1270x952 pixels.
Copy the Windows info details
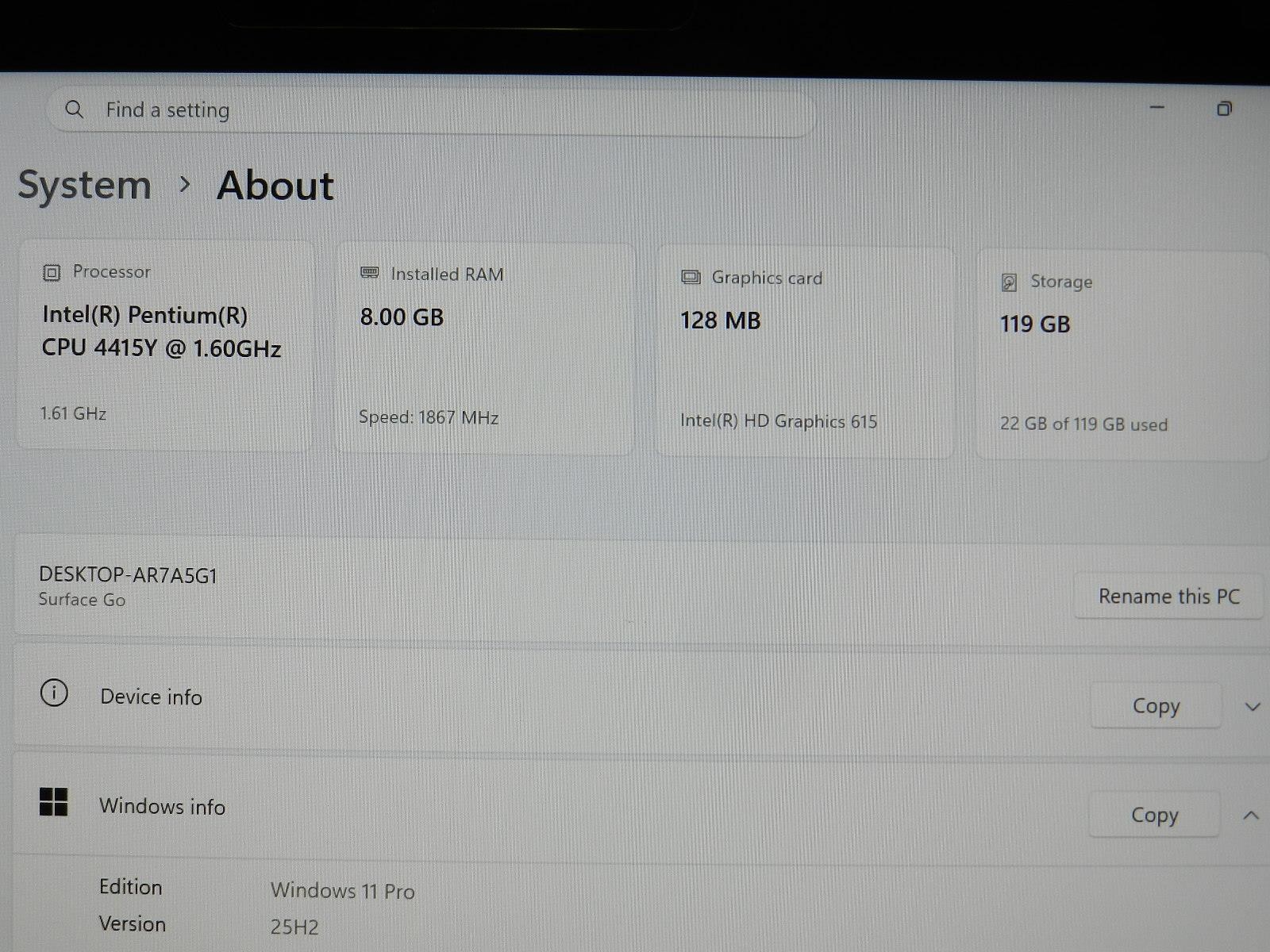1154,815
